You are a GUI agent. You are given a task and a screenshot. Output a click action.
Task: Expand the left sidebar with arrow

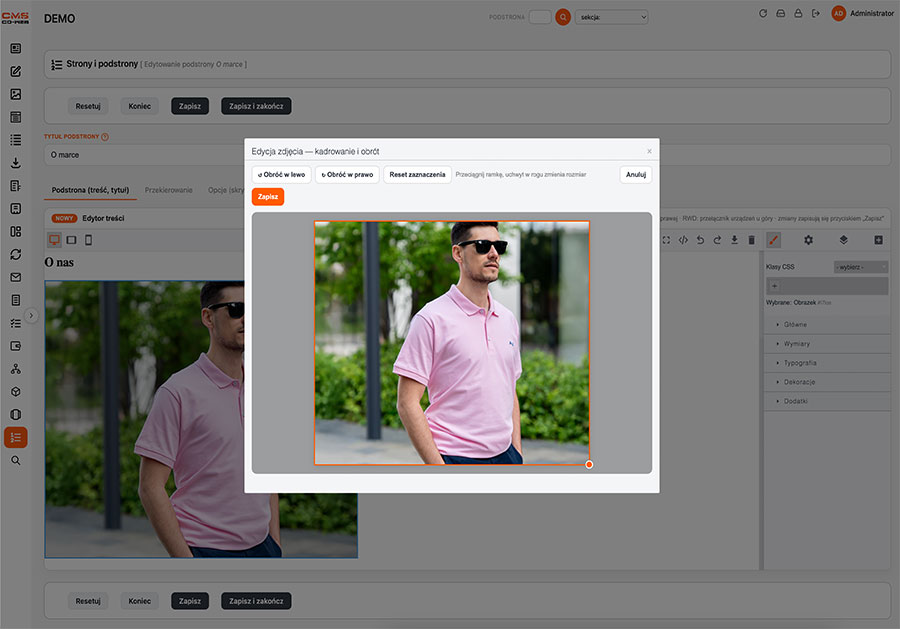tap(32, 316)
